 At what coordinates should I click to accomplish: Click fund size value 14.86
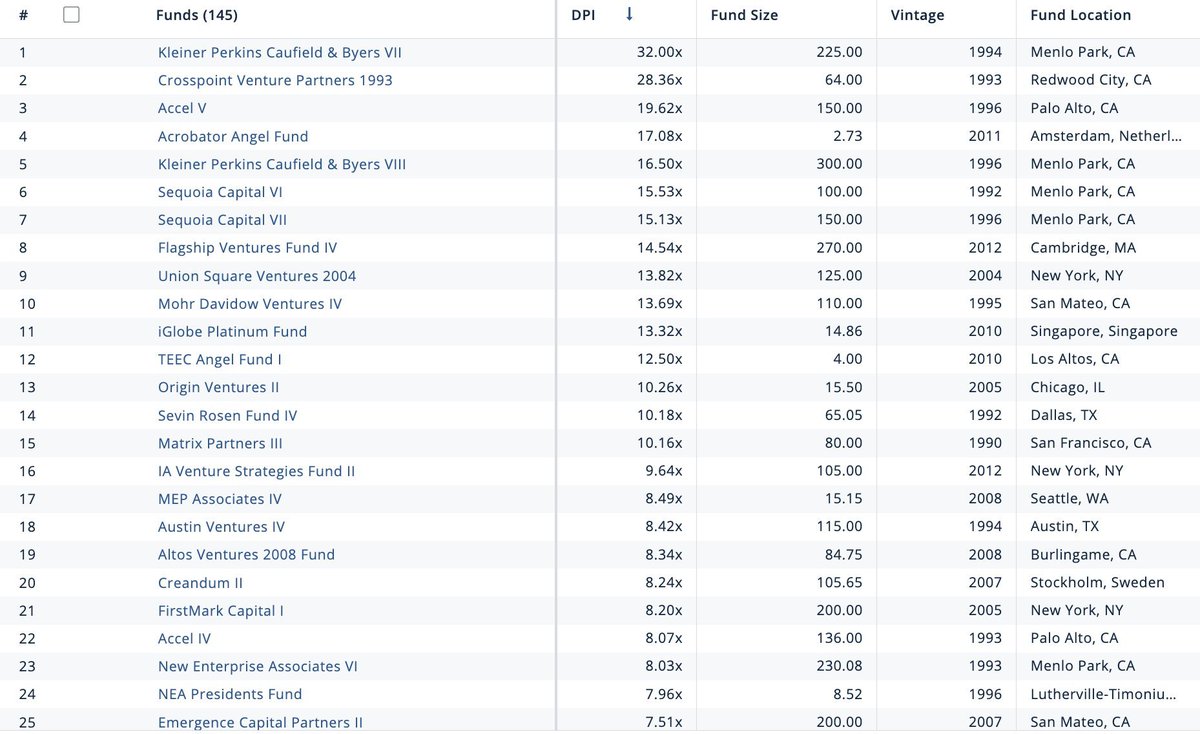tap(842, 331)
